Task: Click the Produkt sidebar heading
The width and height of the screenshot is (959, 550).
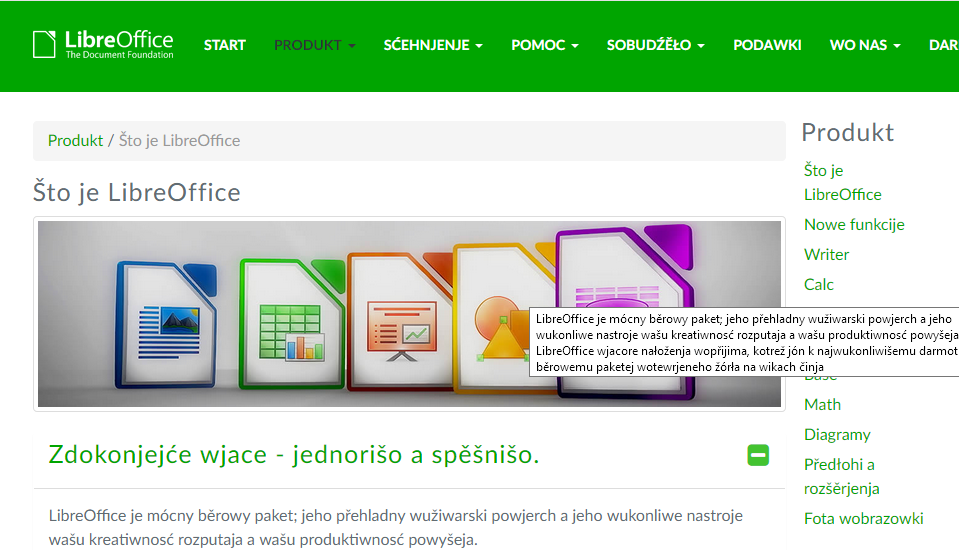Action: (848, 133)
